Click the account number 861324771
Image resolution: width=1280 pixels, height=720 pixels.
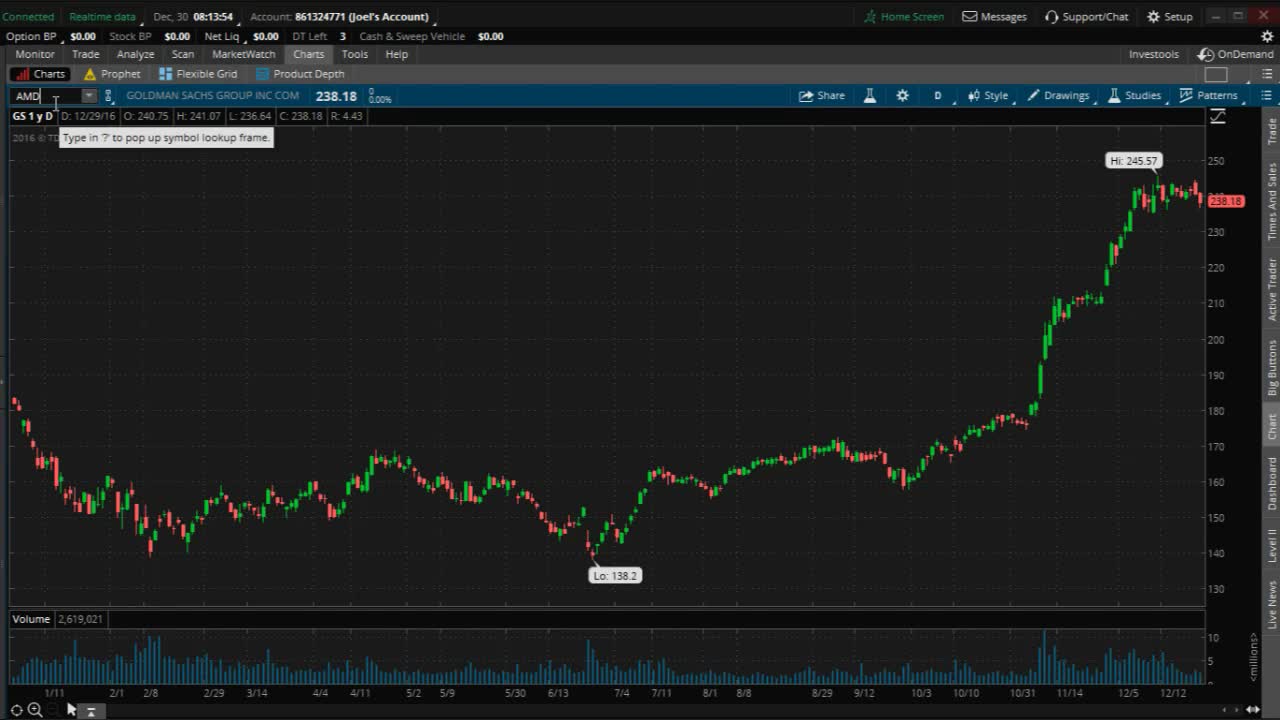coord(320,17)
